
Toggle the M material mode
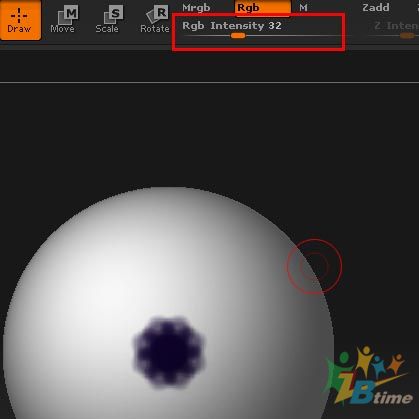click(x=303, y=7)
